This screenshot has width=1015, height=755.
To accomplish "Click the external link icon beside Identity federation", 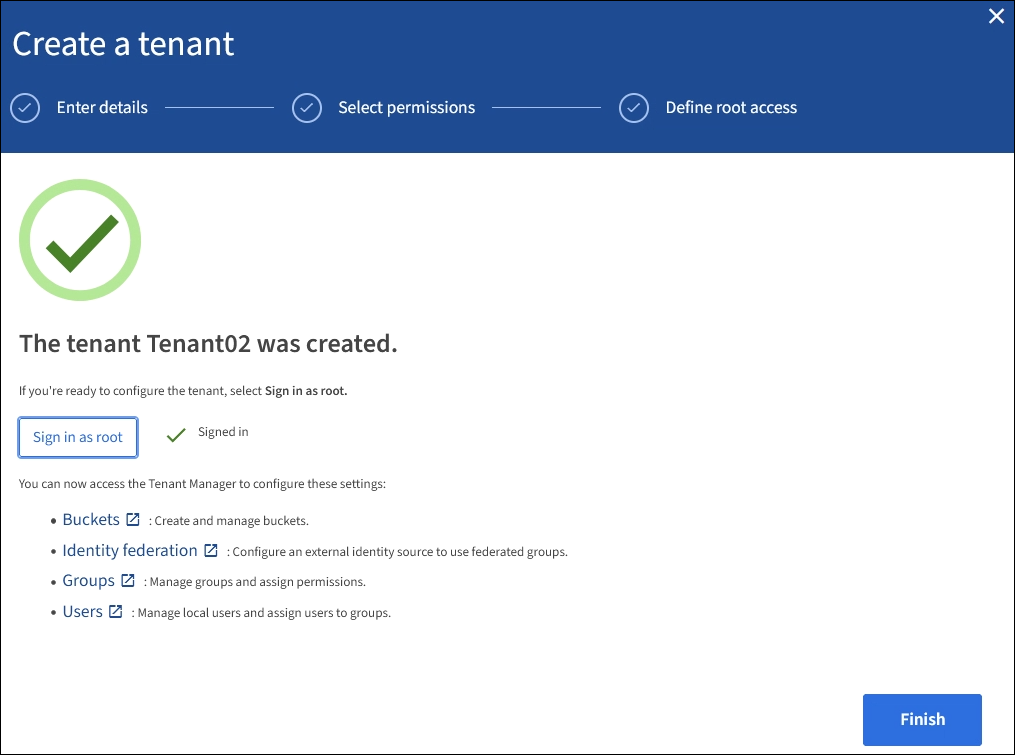I will tap(211, 550).
